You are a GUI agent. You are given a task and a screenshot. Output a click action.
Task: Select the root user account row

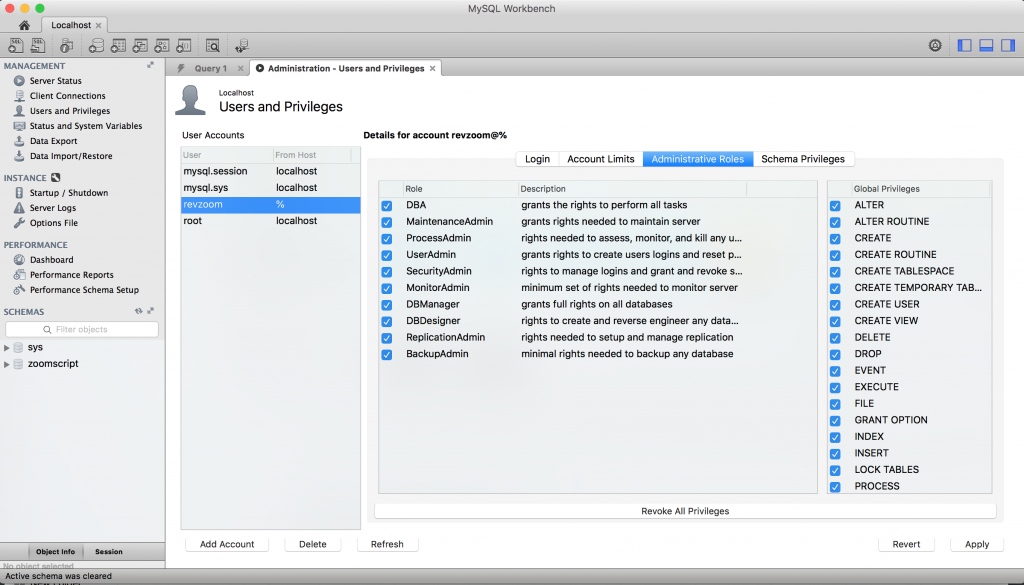tap(270, 221)
